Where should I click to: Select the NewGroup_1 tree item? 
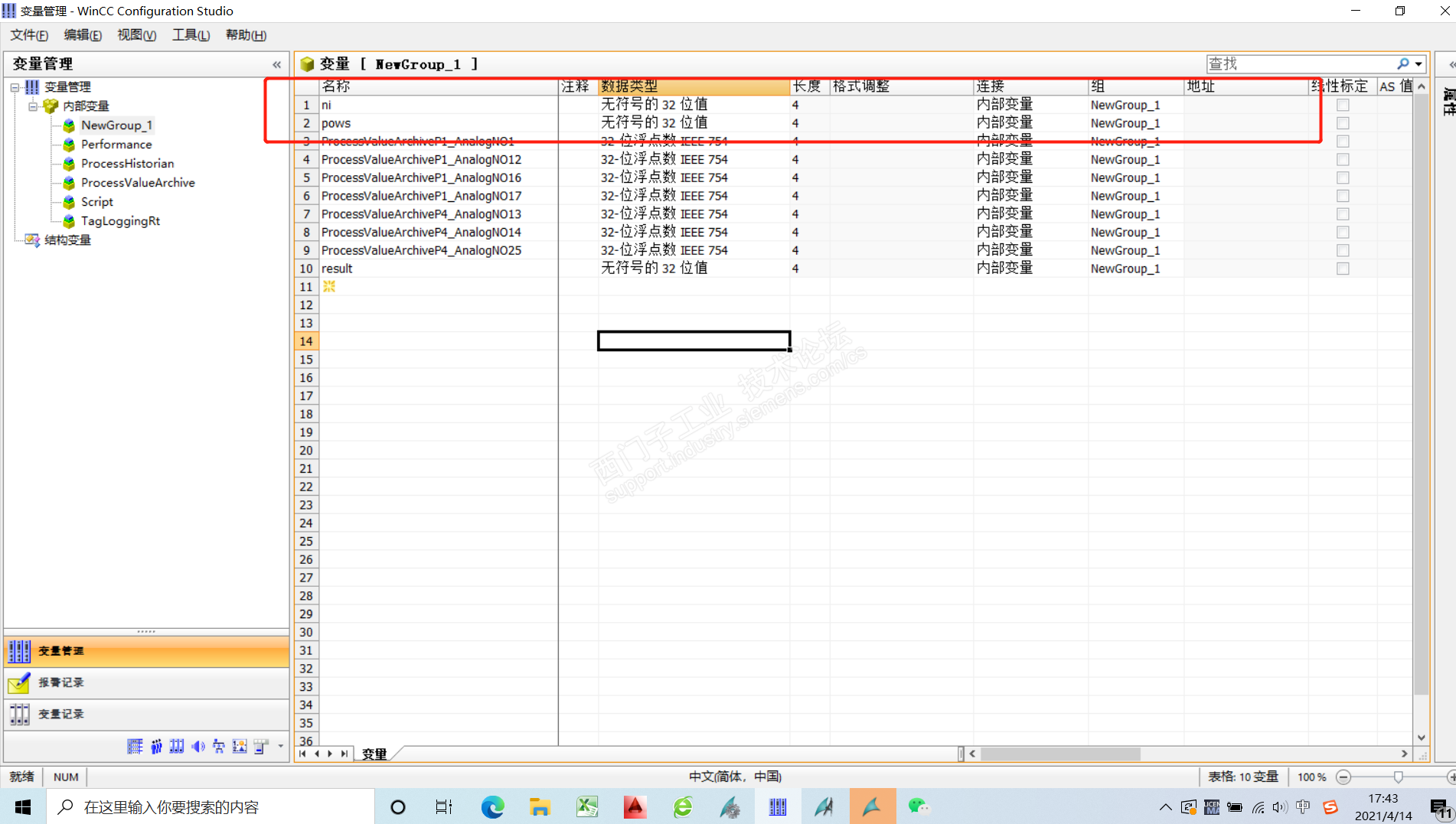pyautogui.click(x=117, y=125)
